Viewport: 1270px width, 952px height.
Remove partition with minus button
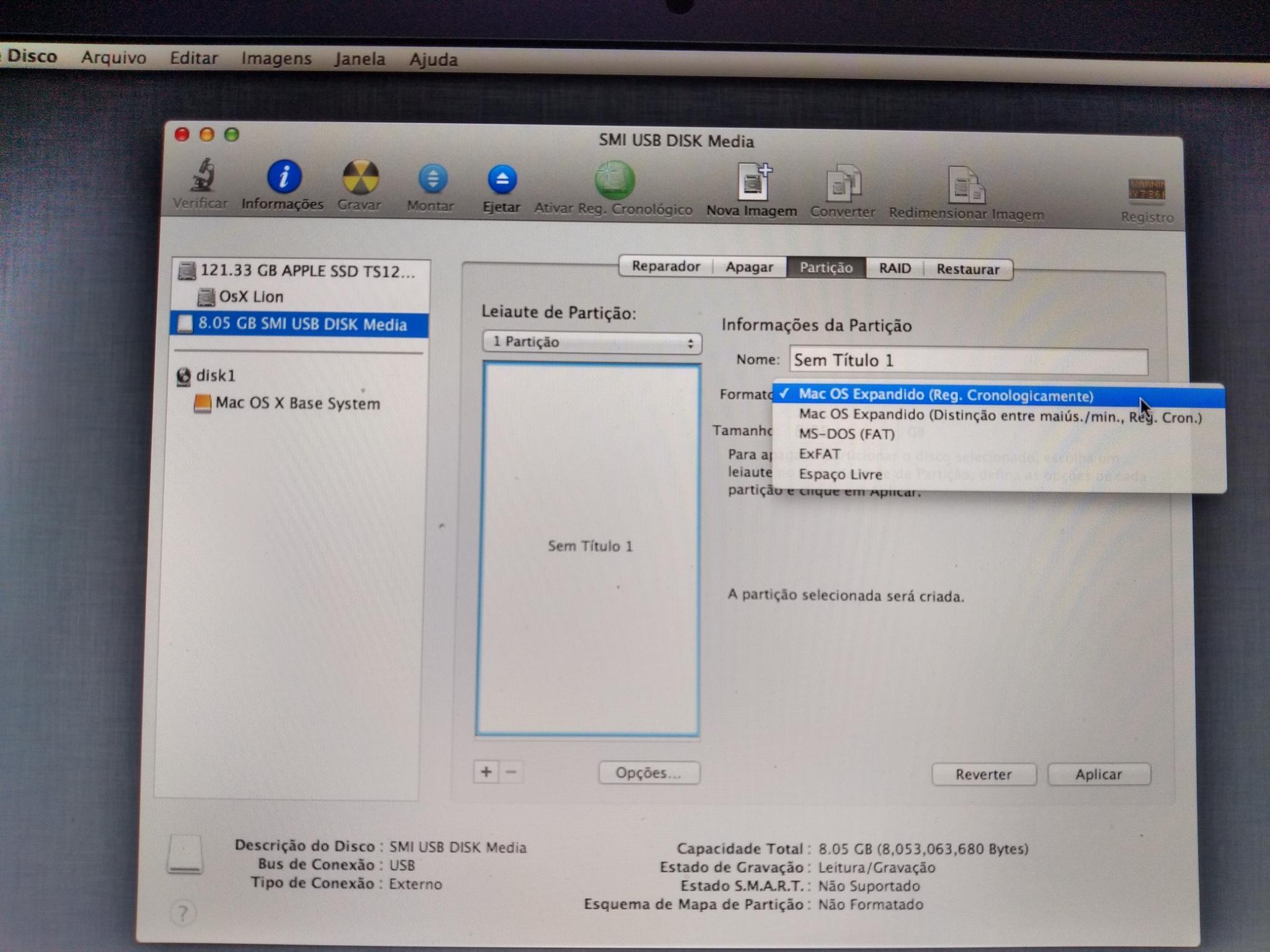(x=511, y=772)
